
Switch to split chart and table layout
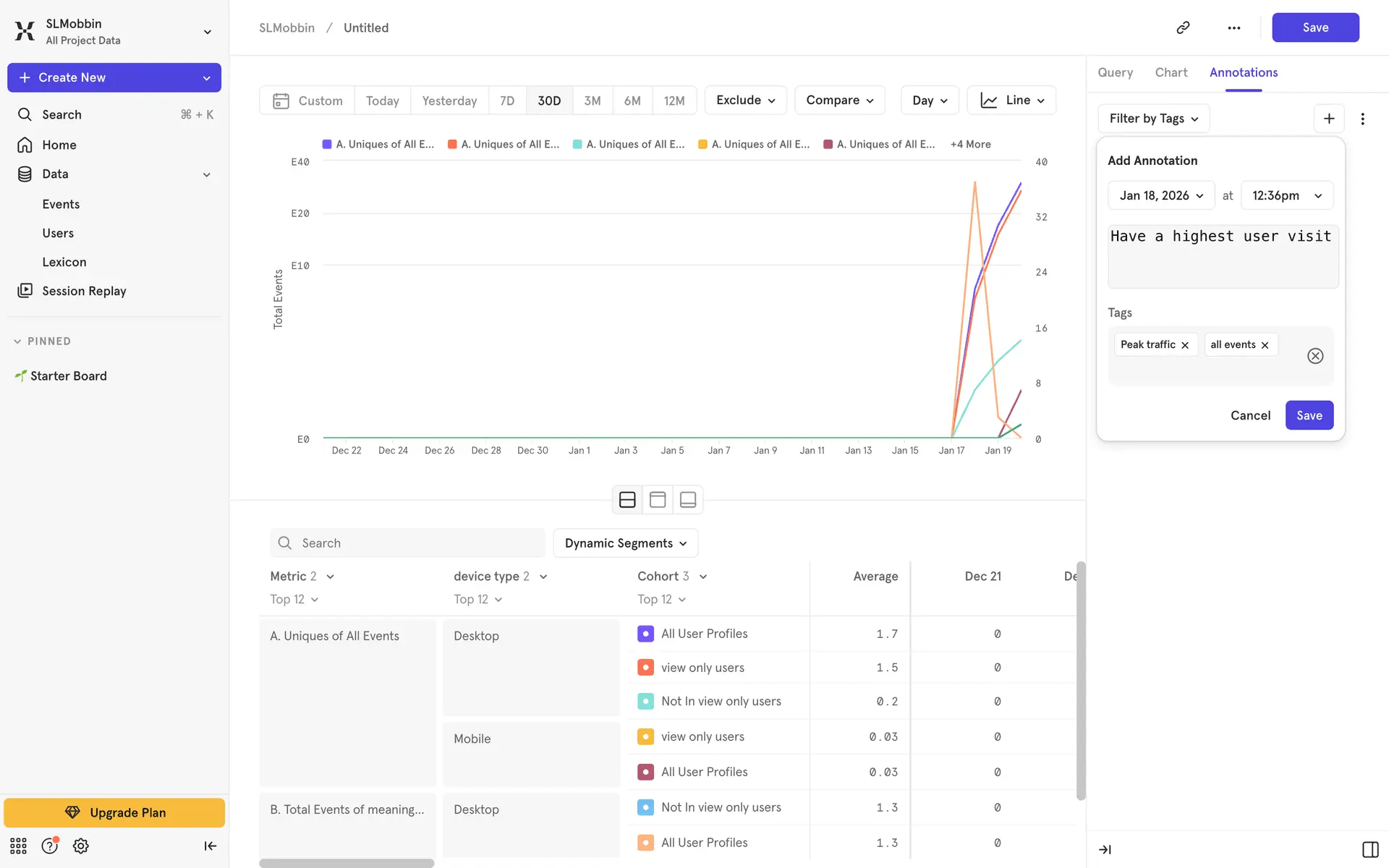coord(627,500)
